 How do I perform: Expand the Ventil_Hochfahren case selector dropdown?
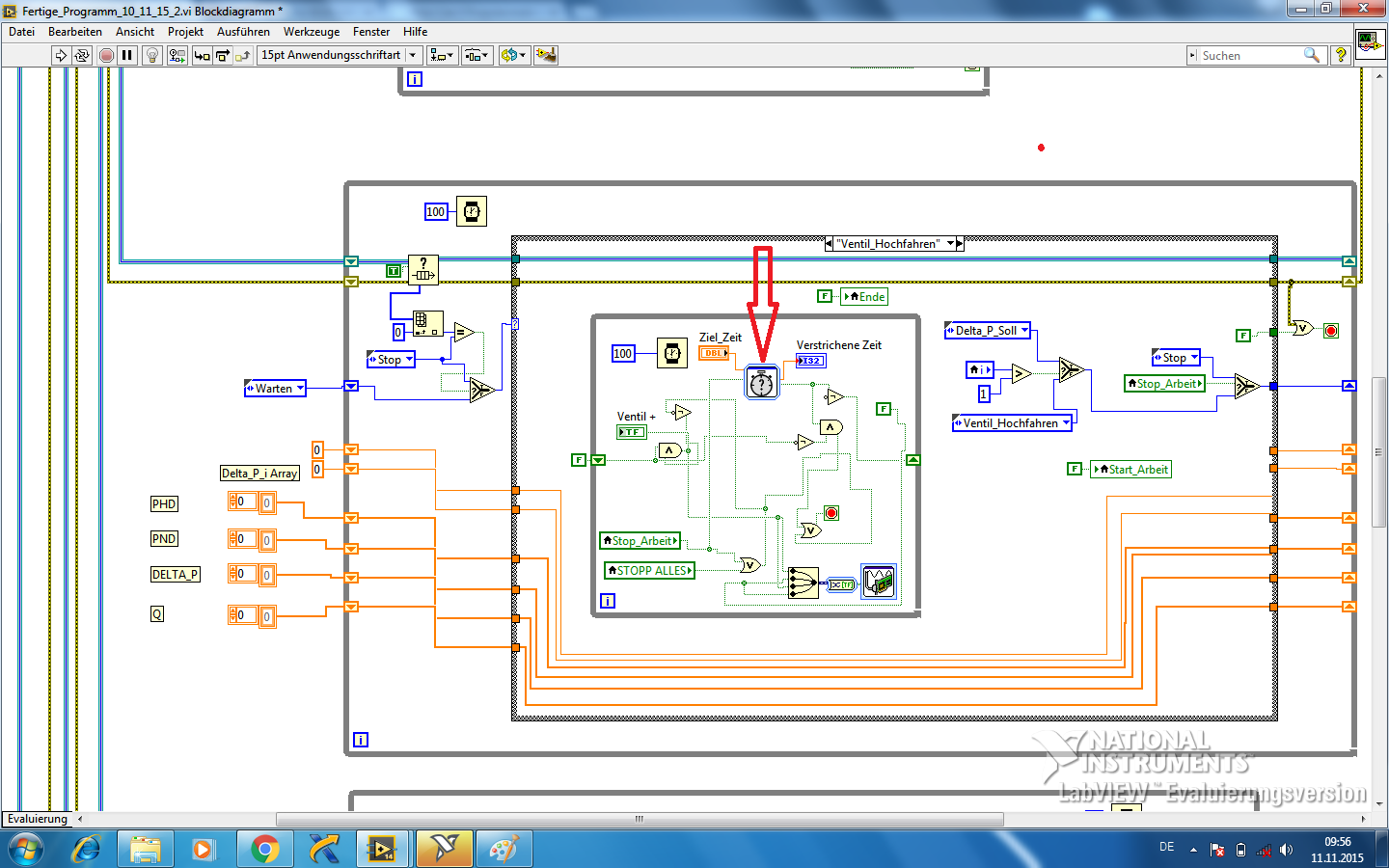(x=950, y=244)
